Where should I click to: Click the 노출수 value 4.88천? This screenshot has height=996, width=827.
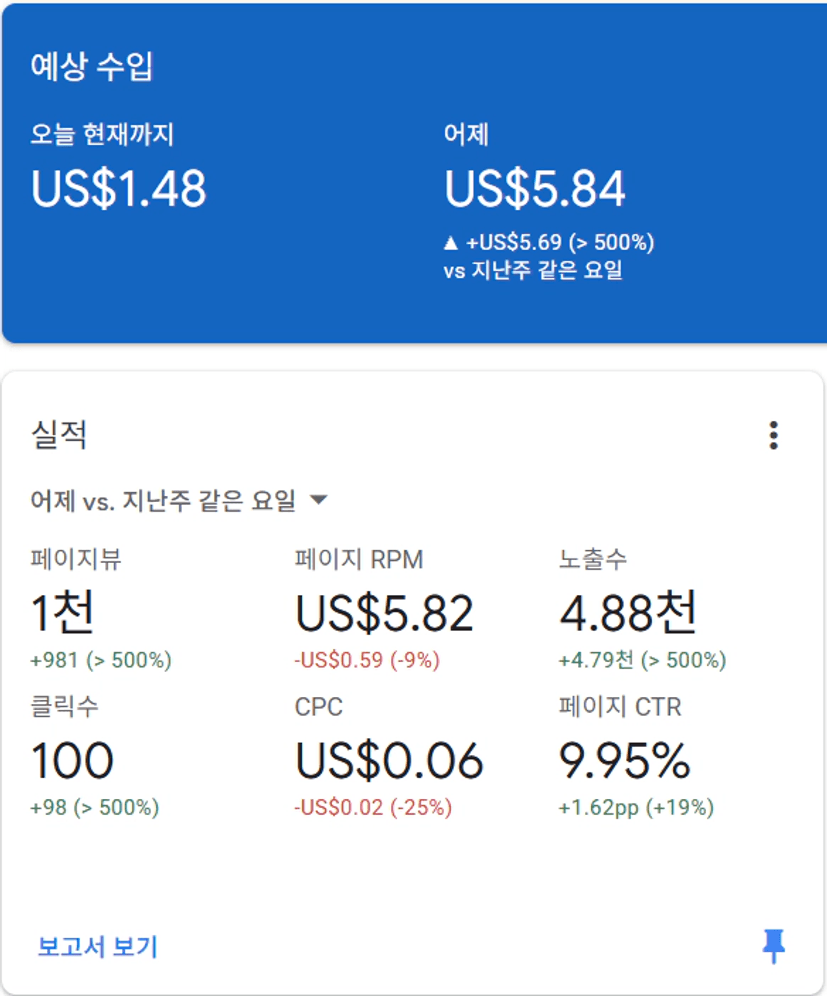tap(628, 612)
